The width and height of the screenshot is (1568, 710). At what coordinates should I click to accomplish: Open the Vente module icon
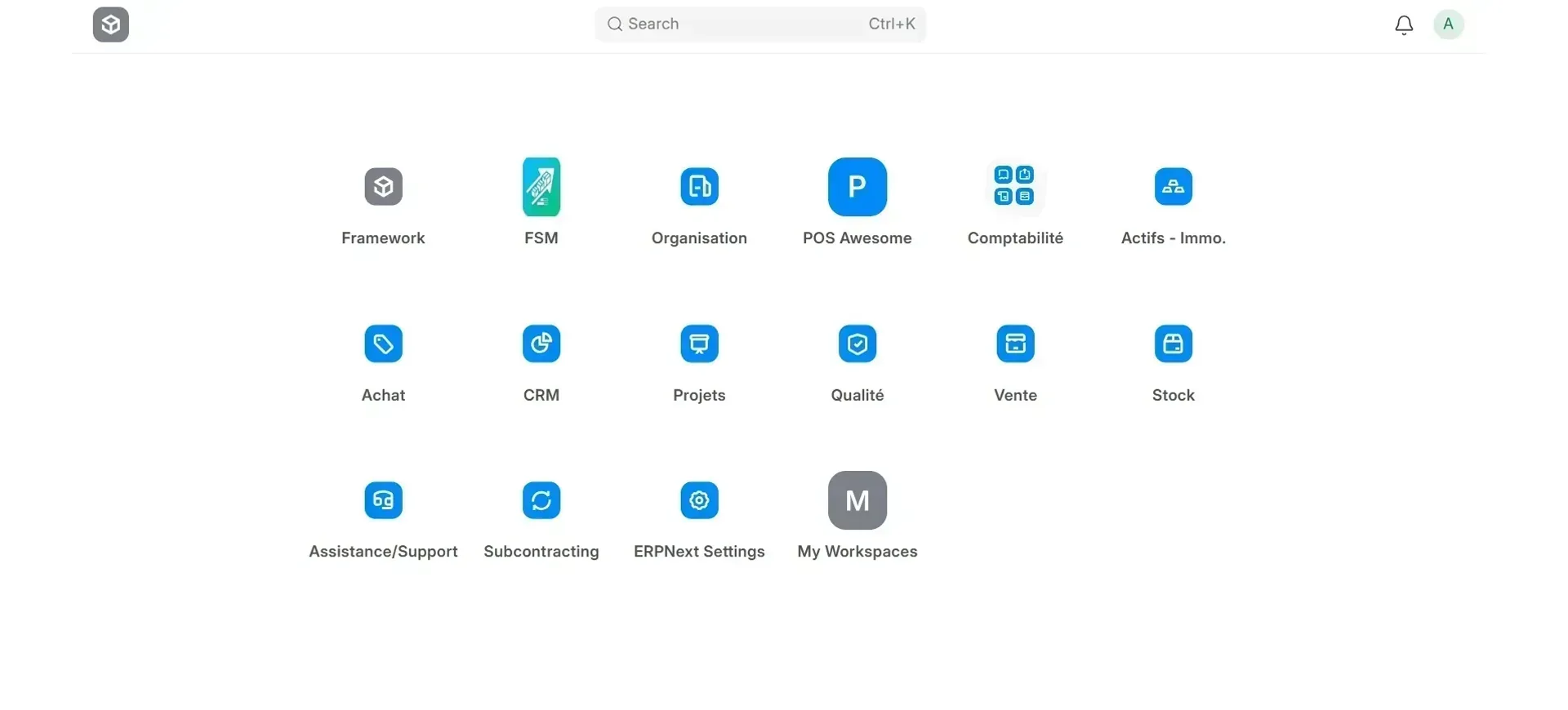point(1015,344)
